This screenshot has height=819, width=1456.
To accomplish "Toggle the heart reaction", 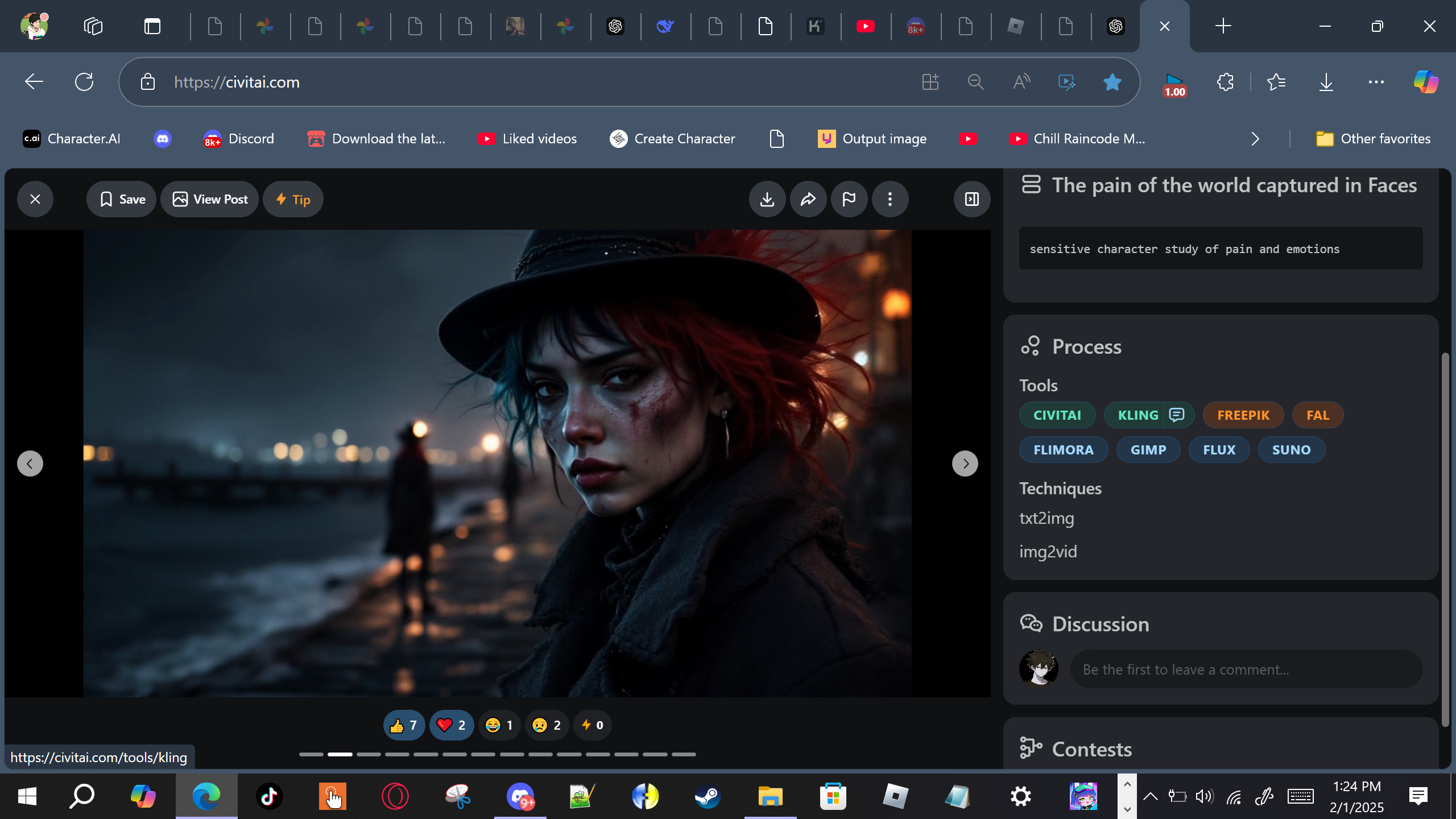I will coord(451,725).
